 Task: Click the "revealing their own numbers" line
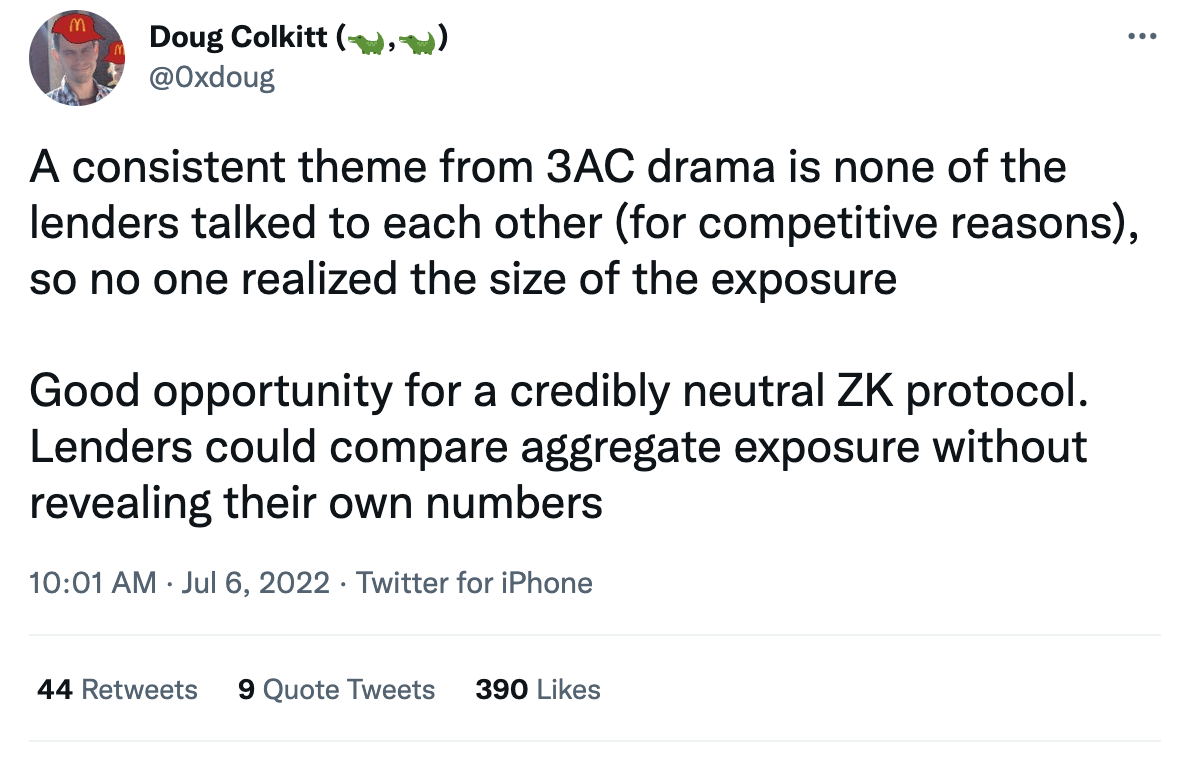[x=316, y=503]
